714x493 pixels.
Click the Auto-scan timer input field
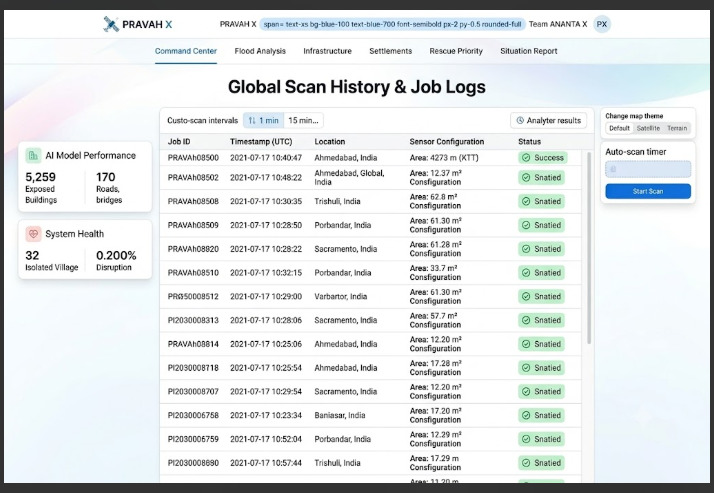point(648,169)
